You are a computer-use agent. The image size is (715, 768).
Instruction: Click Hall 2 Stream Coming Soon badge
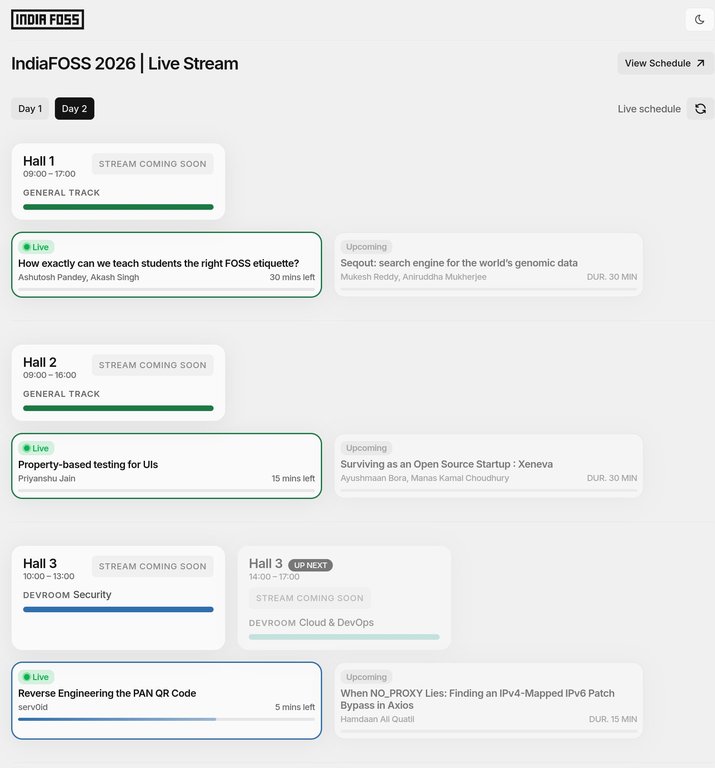[x=152, y=365]
